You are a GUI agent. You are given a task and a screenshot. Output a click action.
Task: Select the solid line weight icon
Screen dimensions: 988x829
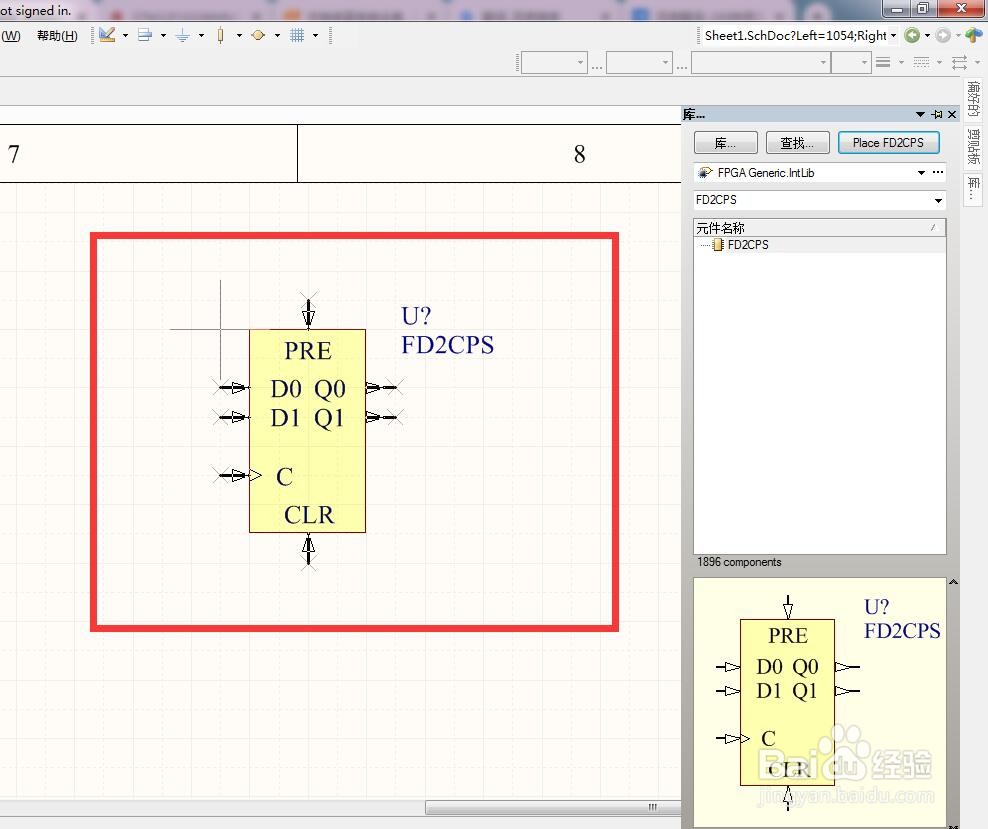click(x=883, y=62)
